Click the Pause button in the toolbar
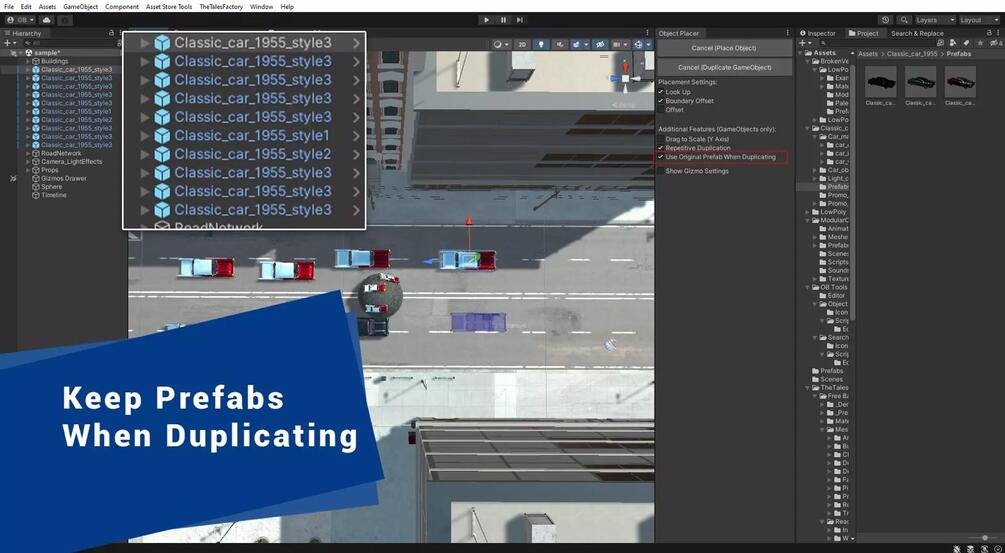Image resolution: width=1005 pixels, height=553 pixels. click(503, 20)
